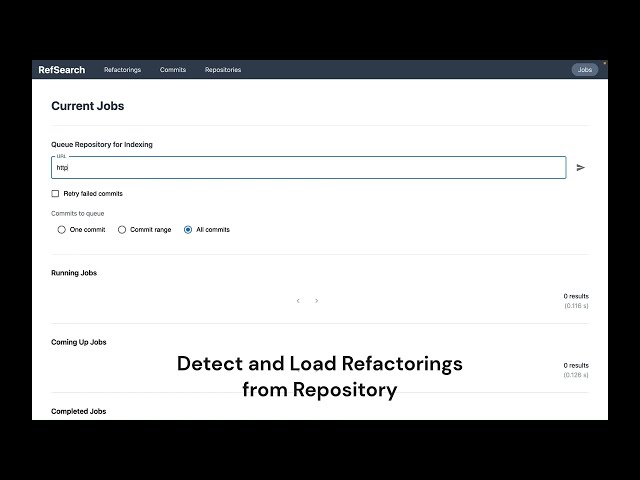The height and width of the screenshot is (480, 640).
Task: Submit the URL with the send arrow icon
Action: tap(580, 167)
